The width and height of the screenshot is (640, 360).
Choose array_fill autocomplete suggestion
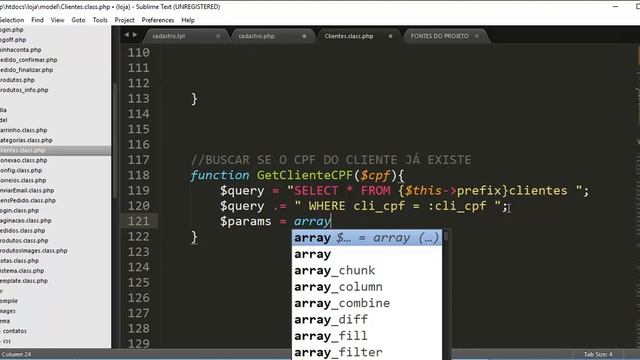(367, 336)
